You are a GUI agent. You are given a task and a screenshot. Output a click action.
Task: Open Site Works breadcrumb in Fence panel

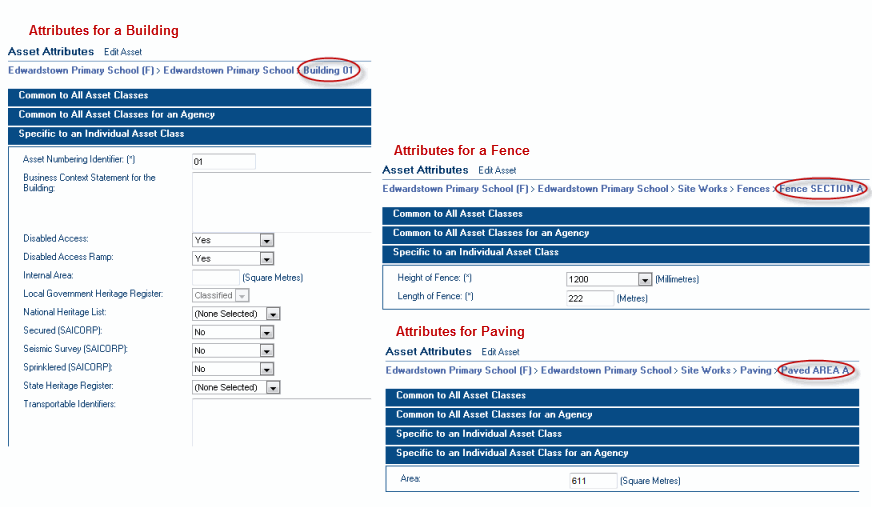click(702, 189)
